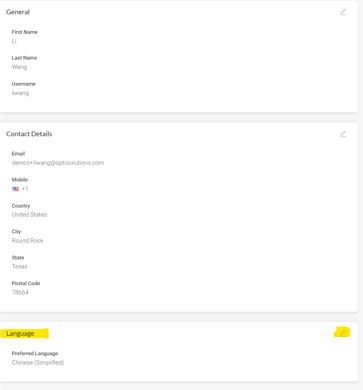363x390 pixels.
Task: Click the email address demos+lwang@optiisolutions.com
Action: [x=58, y=163]
